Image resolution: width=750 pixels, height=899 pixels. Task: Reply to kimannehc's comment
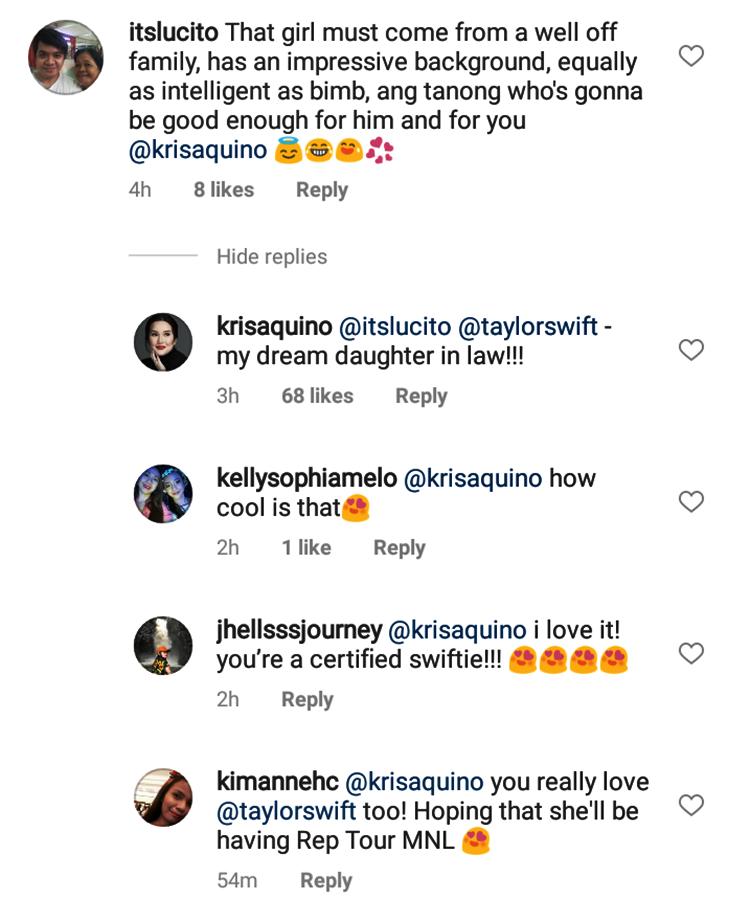tap(326, 881)
